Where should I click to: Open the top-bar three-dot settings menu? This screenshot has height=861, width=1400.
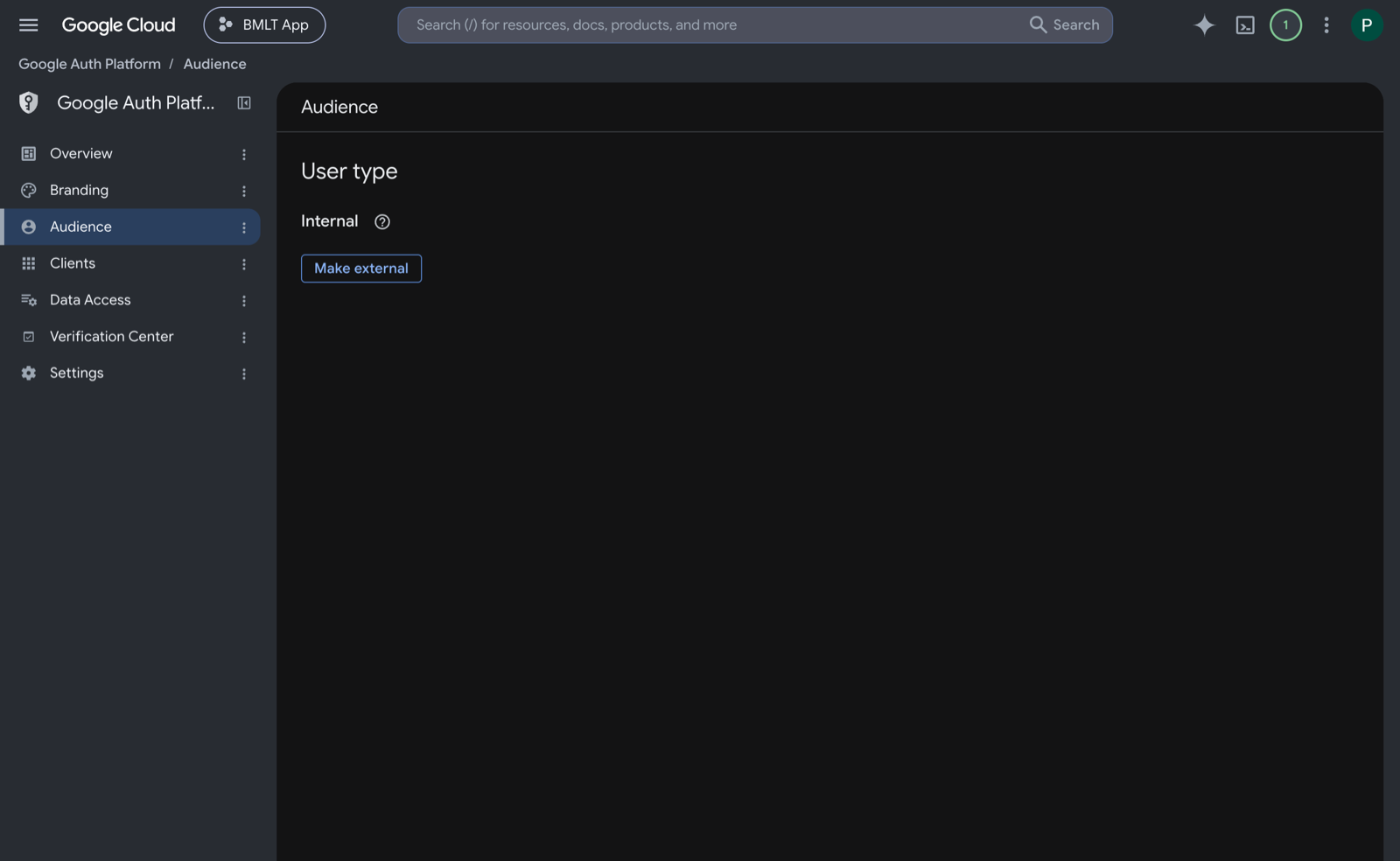1326,25
